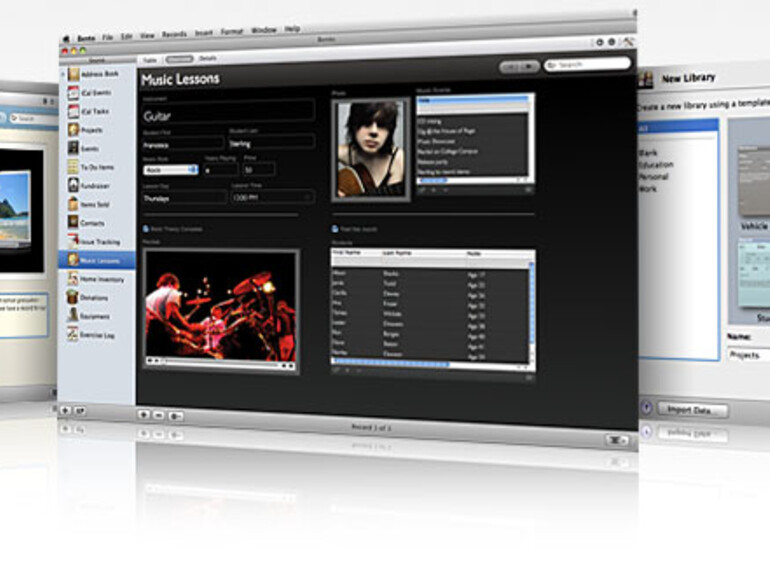
Task: Open the Window menu
Action: coord(264,30)
